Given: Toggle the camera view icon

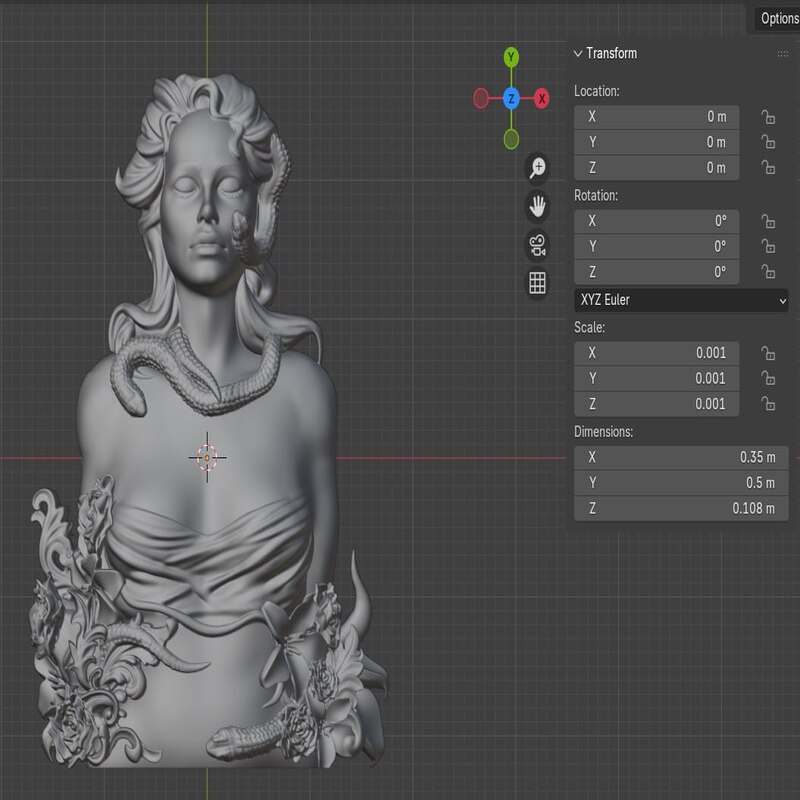Looking at the screenshot, I should [x=537, y=245].
